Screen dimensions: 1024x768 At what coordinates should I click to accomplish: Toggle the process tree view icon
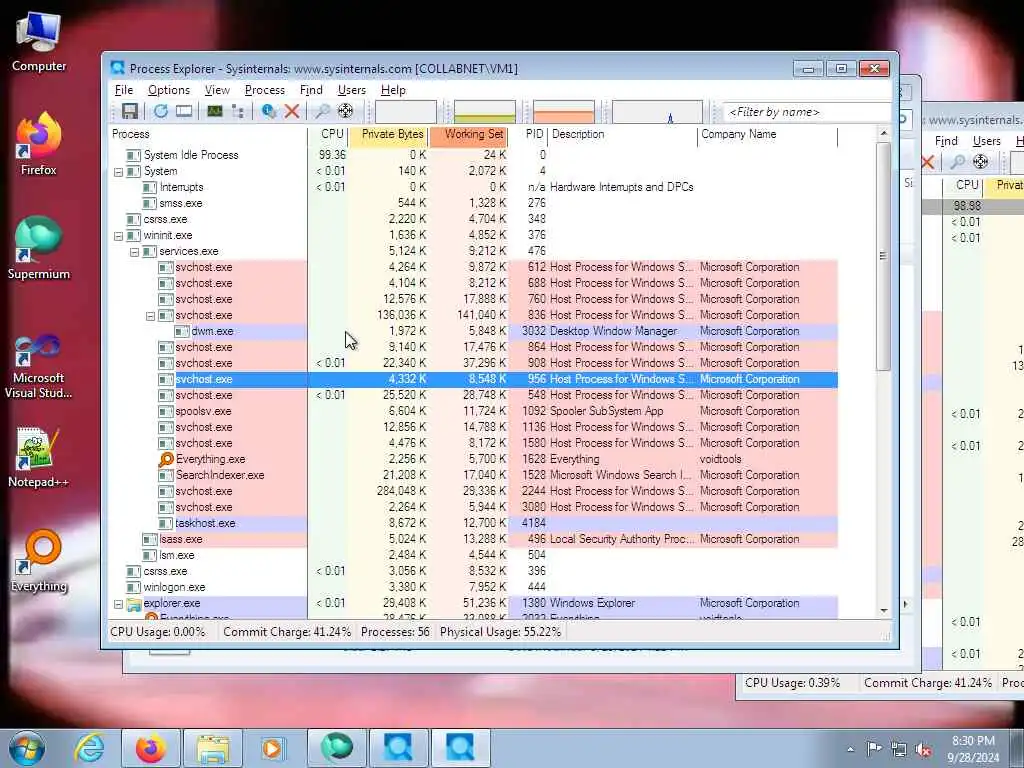coord(238,111)
